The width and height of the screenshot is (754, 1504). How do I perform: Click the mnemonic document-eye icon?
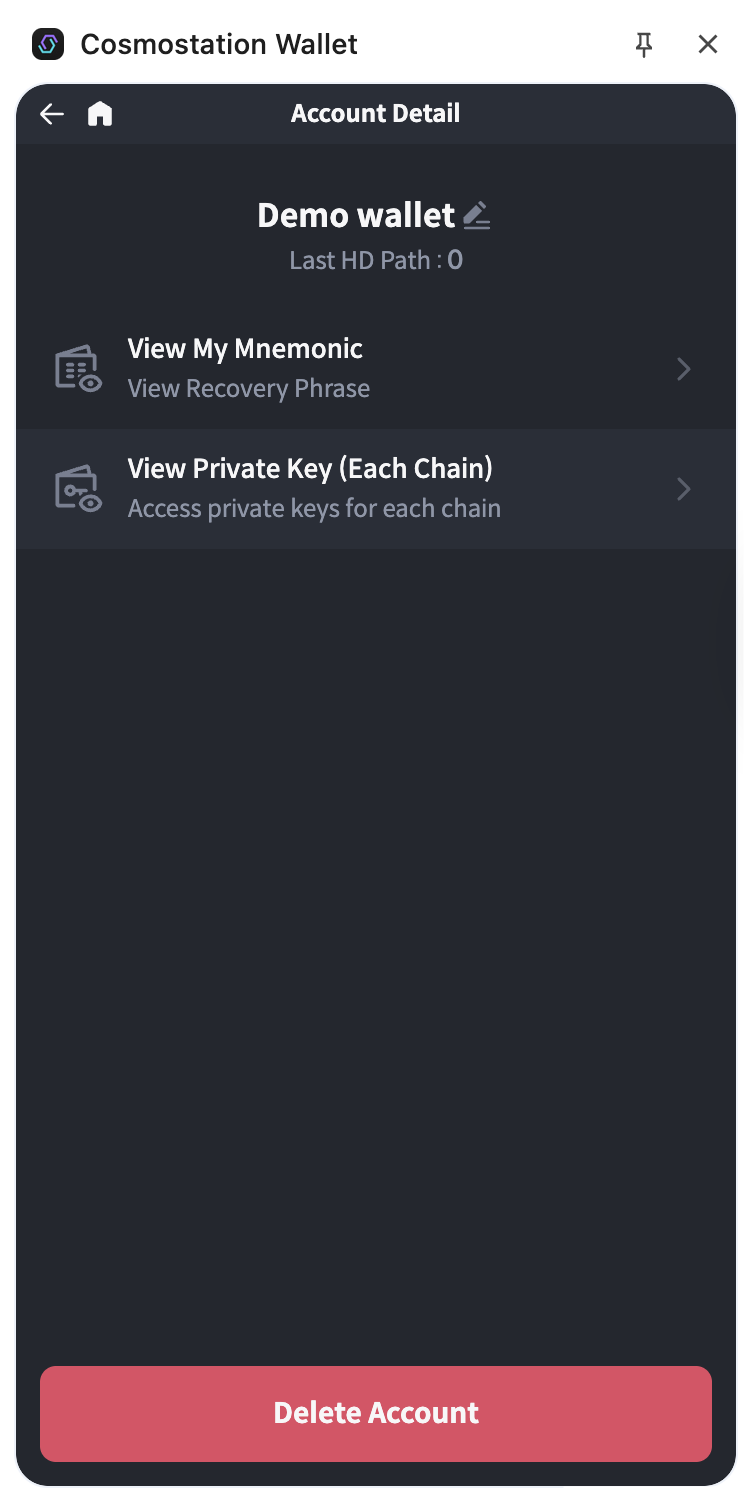[77, 369]
